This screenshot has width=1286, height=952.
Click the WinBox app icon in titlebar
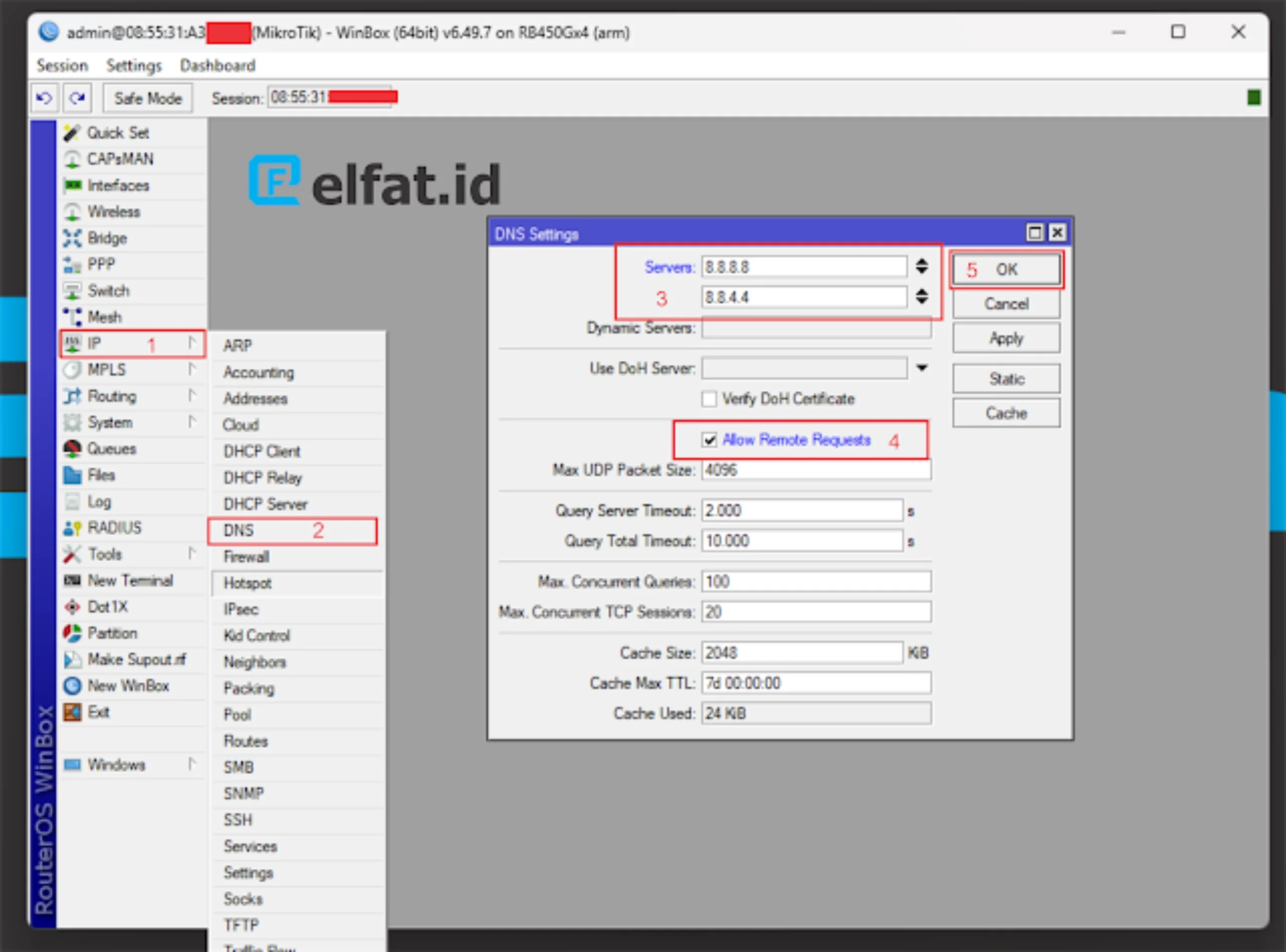click(x=49, y=32)
